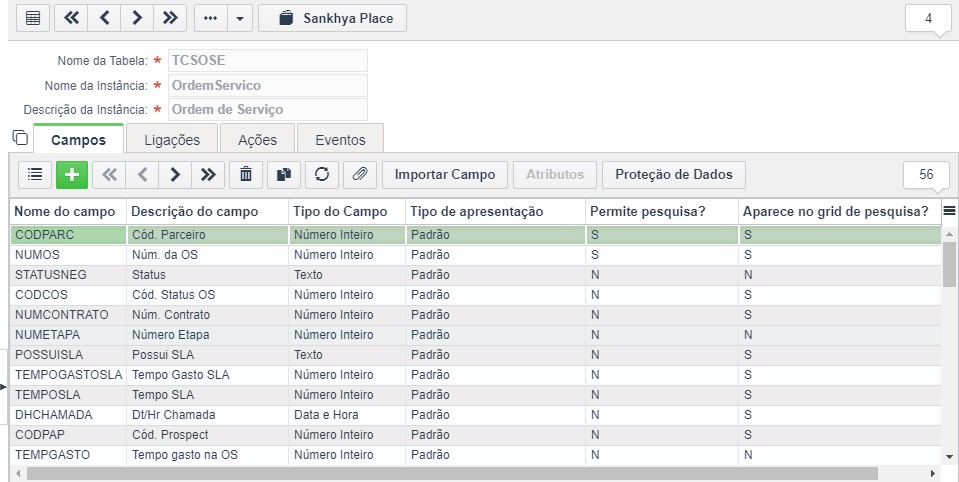Duplicate the selected field
The height and width of the screenshot is (482, 959).
click(x=284, y=175)
